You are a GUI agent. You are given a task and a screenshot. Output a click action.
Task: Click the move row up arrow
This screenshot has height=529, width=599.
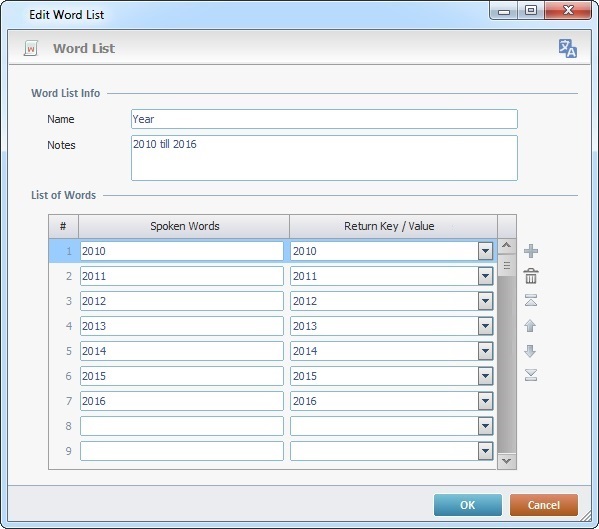click(530, 326)
